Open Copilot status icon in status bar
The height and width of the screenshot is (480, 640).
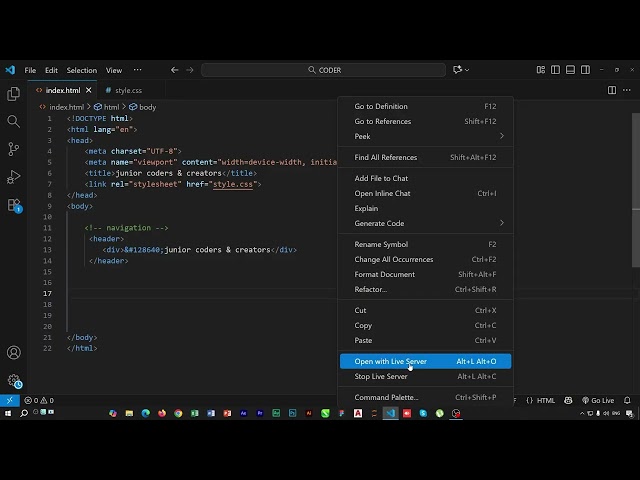tap(568, 400)
